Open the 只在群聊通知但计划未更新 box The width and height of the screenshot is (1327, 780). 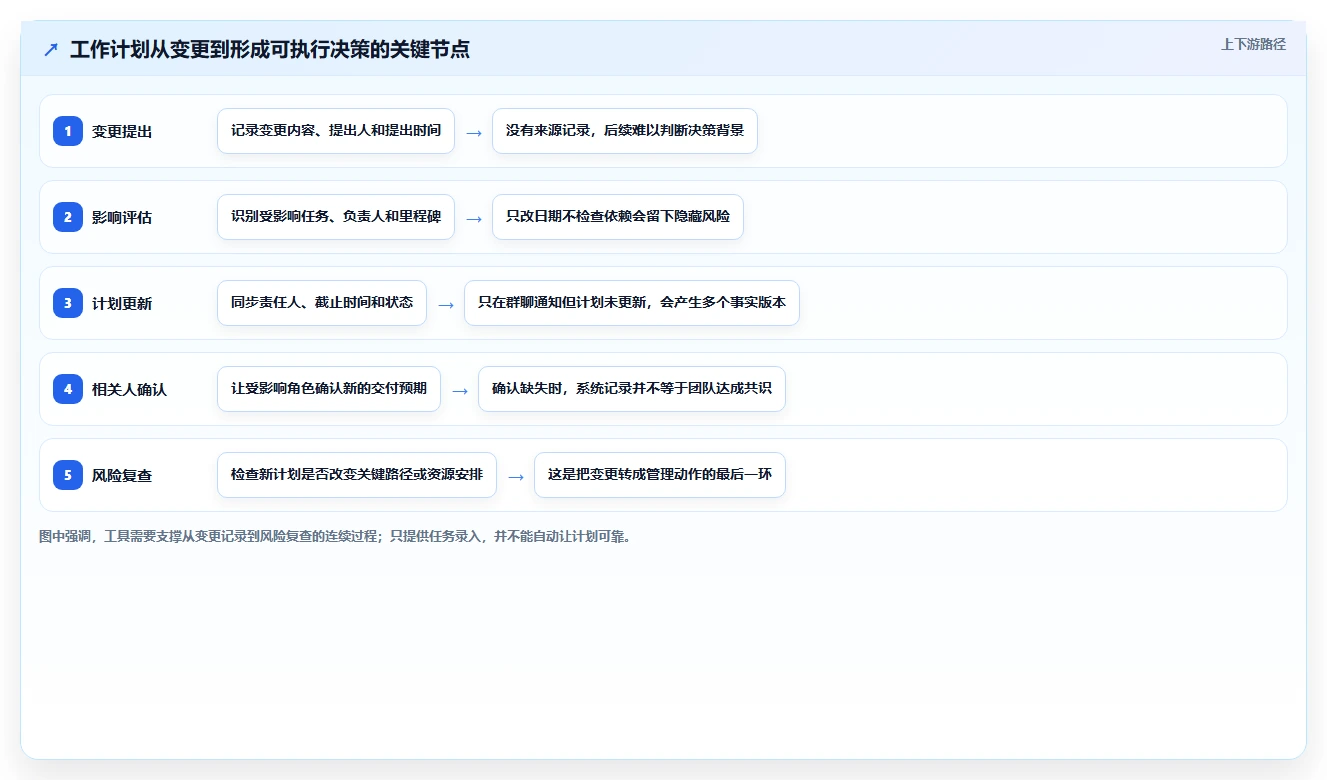coord(632,303)
